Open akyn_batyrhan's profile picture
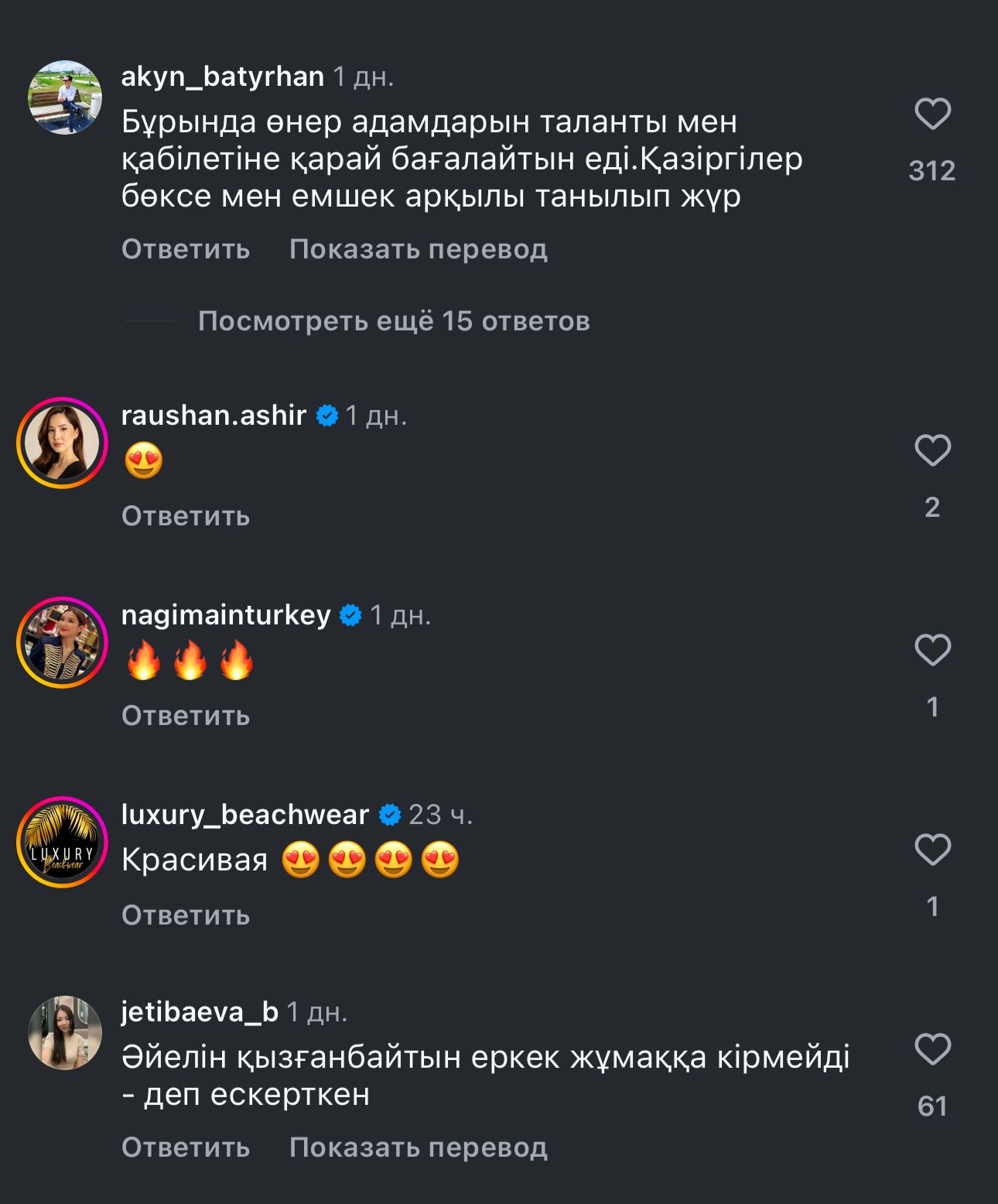This screenshot has width=998, height=1204. pos(65,97)
